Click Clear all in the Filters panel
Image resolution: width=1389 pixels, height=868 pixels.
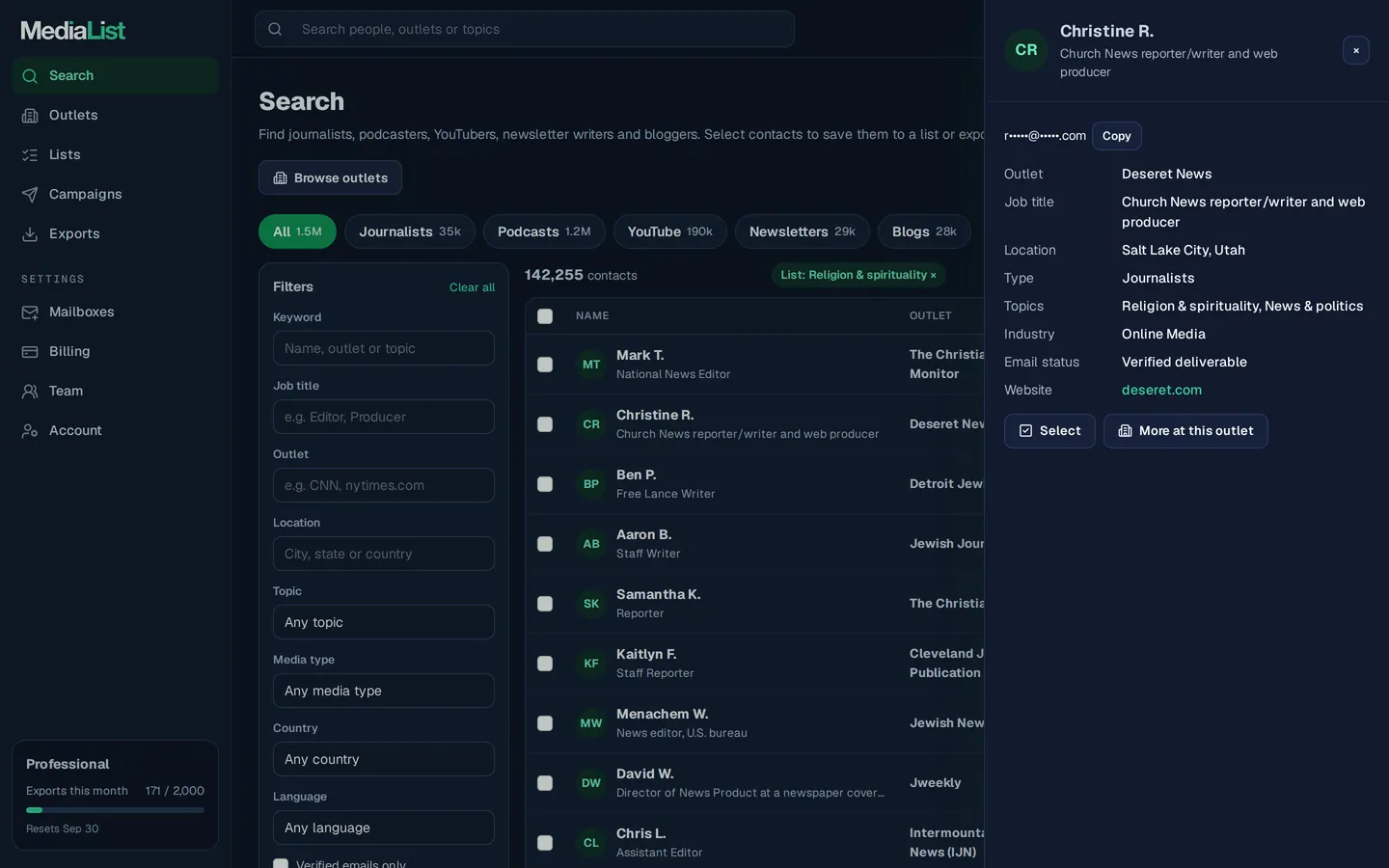point(472,287)
